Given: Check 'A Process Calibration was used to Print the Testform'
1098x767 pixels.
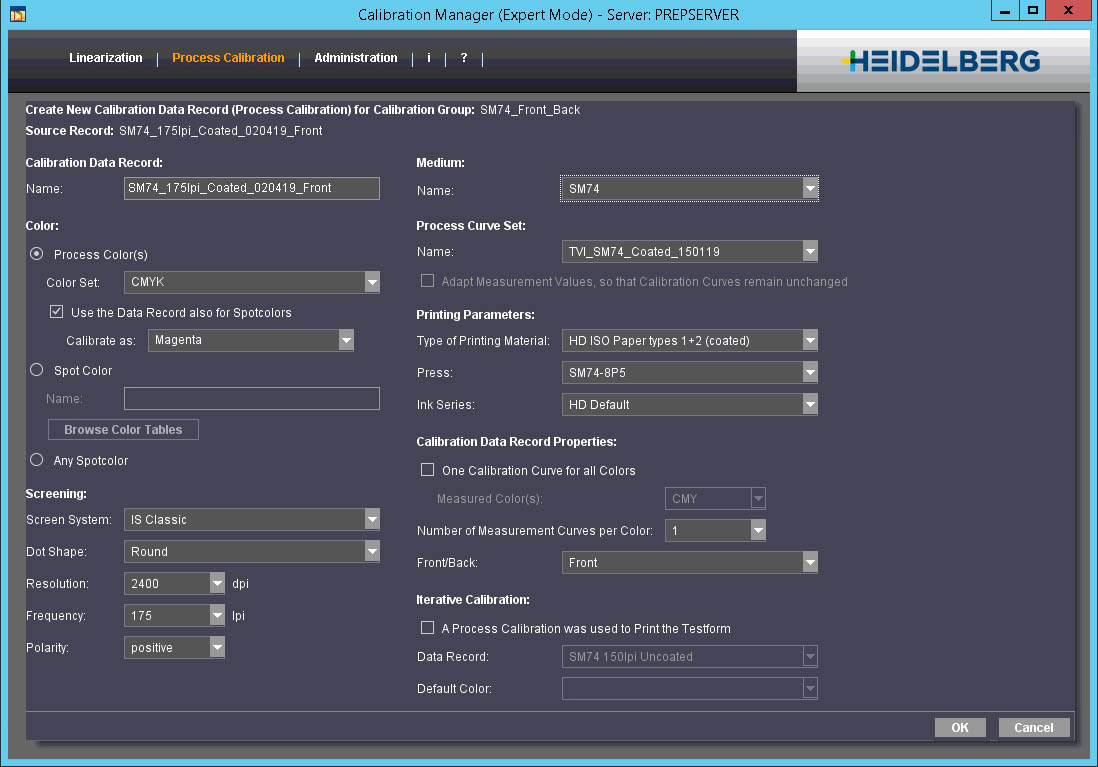Looking at the screenshot, I should pos(427,628).
